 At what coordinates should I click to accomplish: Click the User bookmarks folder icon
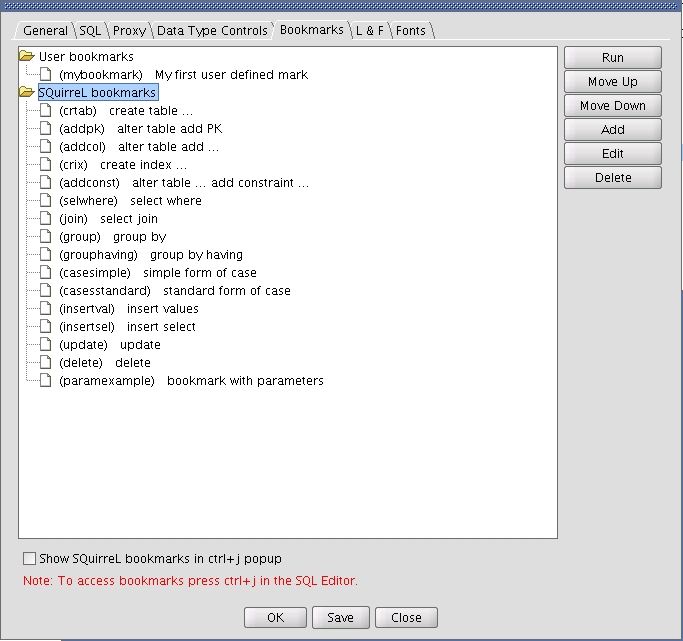pyautogui.click(x=27, y=57)
